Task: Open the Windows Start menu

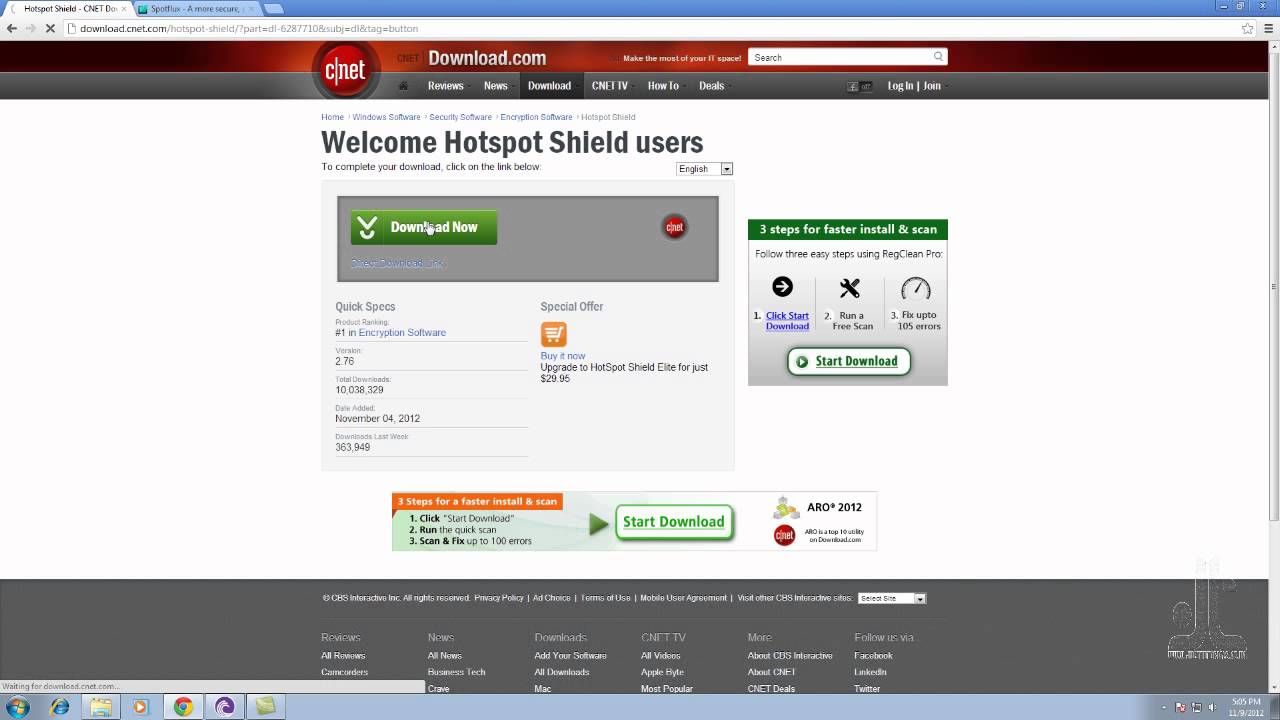Action: click(x=18, y=707)
